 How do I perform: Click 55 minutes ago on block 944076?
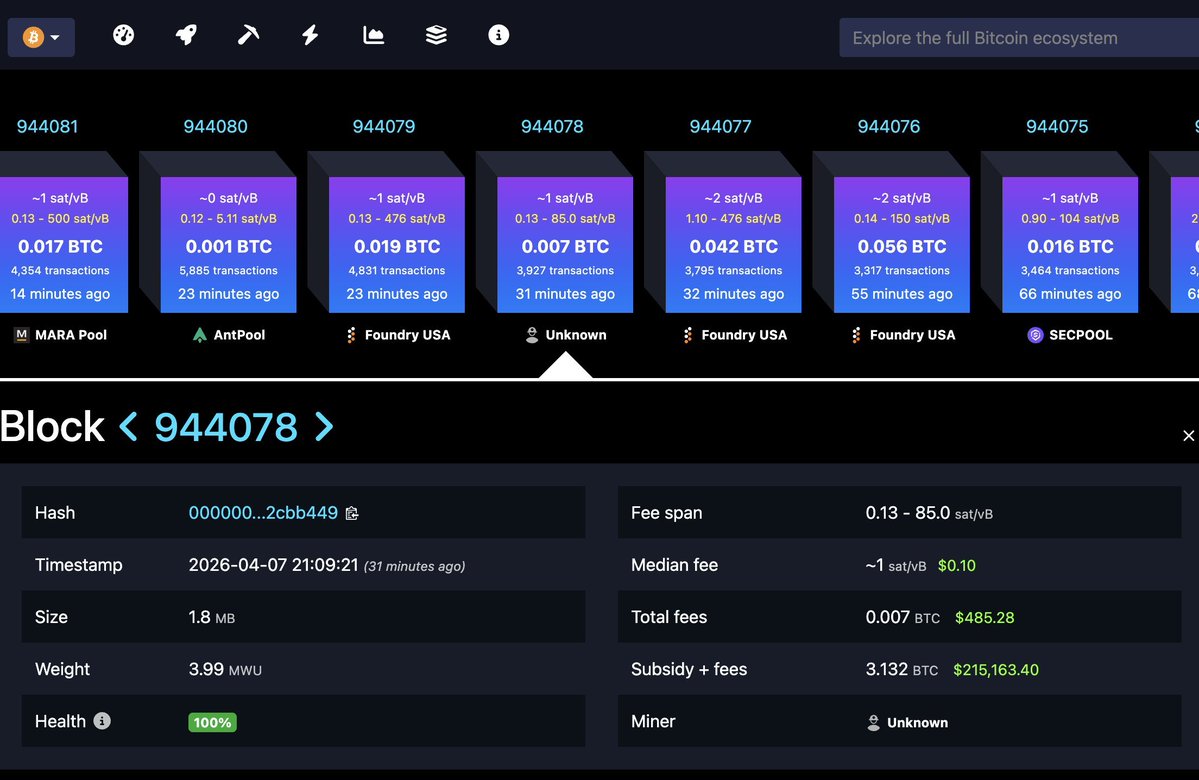[x=902, y=294]
